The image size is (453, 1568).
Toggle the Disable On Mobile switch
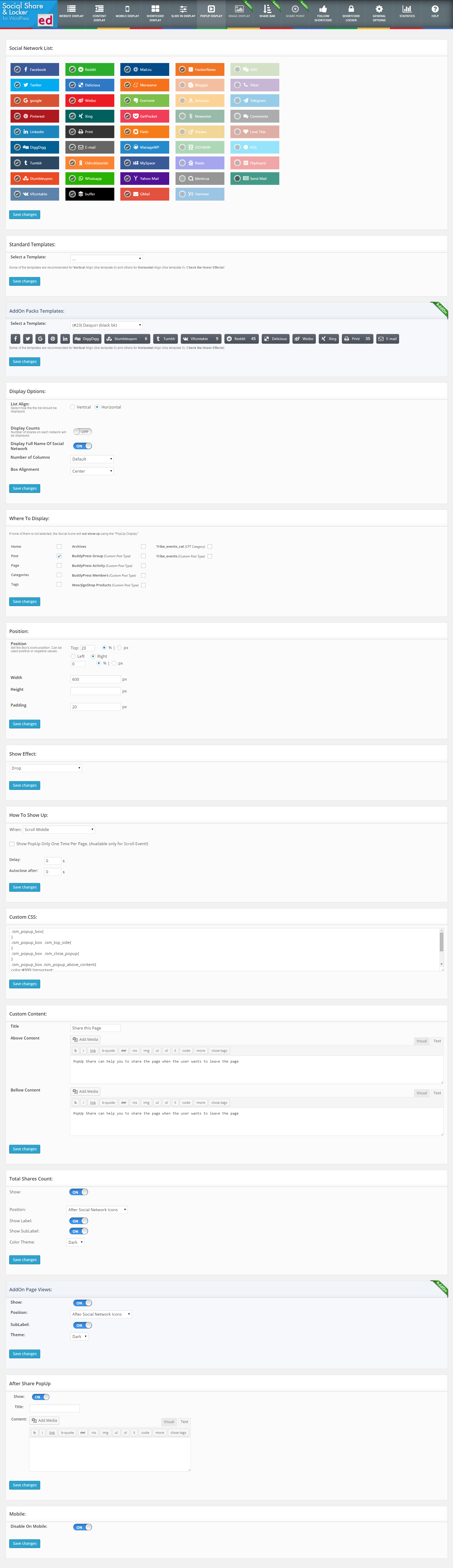point(82,1527)
